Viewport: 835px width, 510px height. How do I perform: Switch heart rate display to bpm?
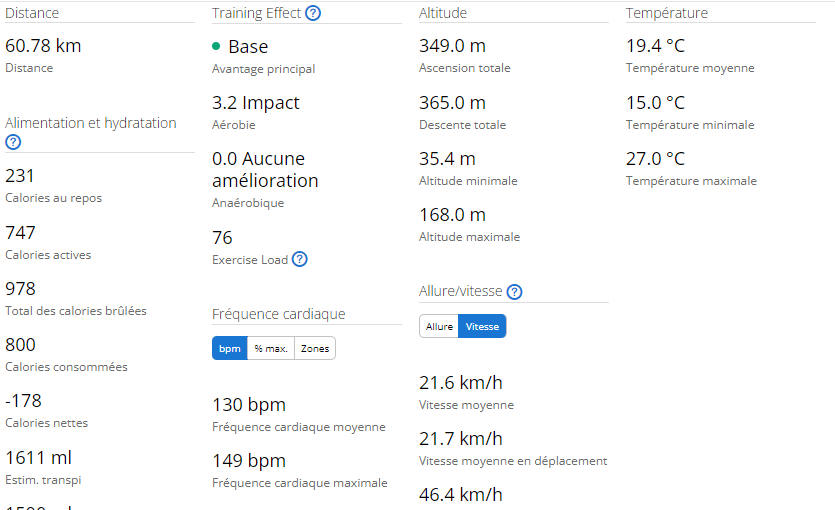point(229,348)
